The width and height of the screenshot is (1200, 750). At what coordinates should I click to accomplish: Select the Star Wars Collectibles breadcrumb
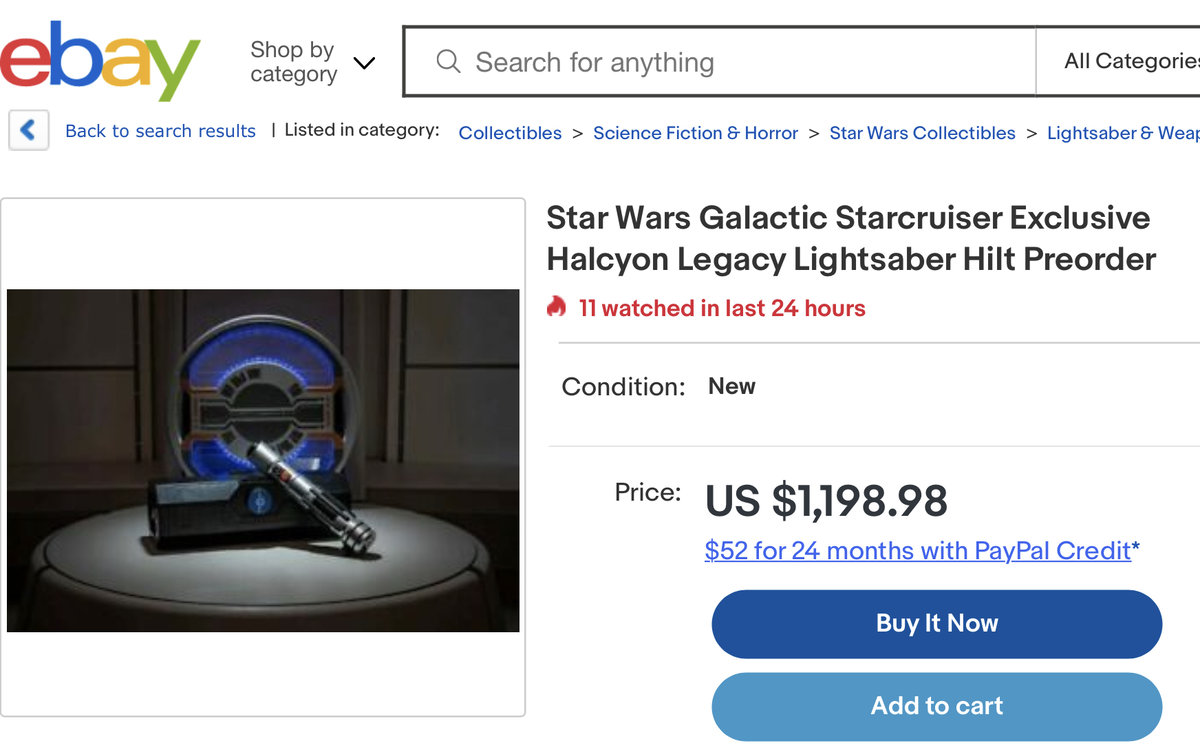tap(922, 133)
